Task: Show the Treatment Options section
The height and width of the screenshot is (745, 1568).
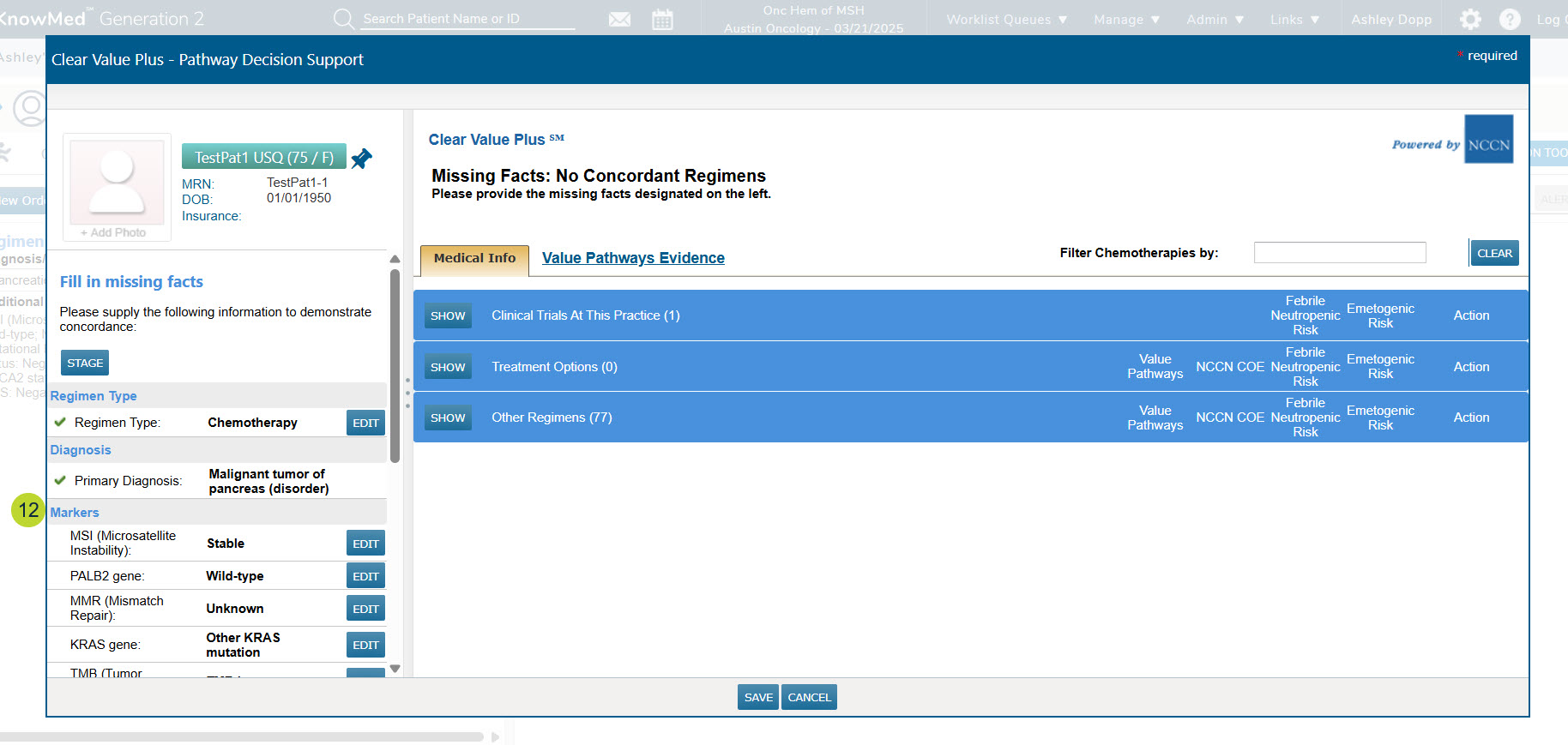Action: point(448,367)
